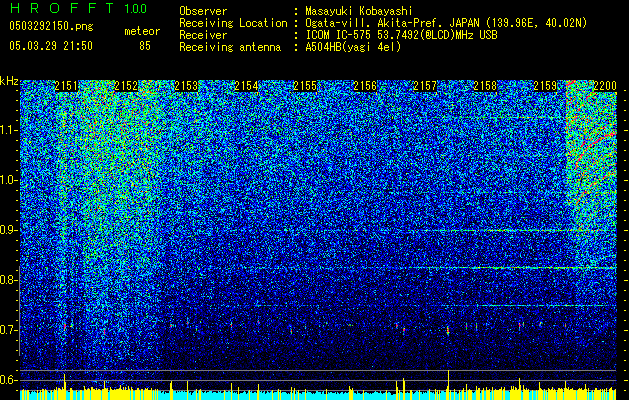
Task: Click the Receiving Location label
Action: click(233, 23)
